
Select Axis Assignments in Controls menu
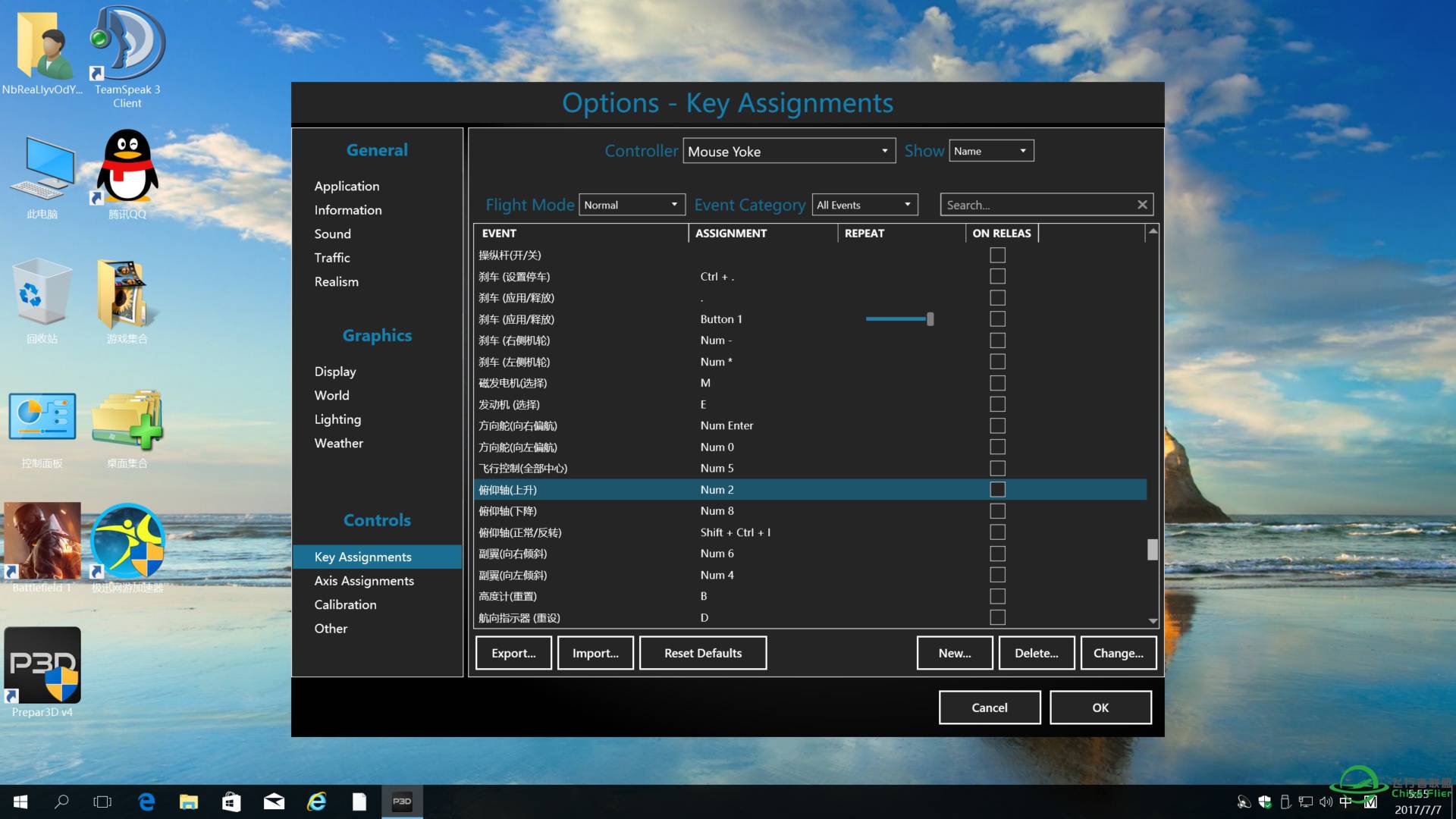point(364,581)
